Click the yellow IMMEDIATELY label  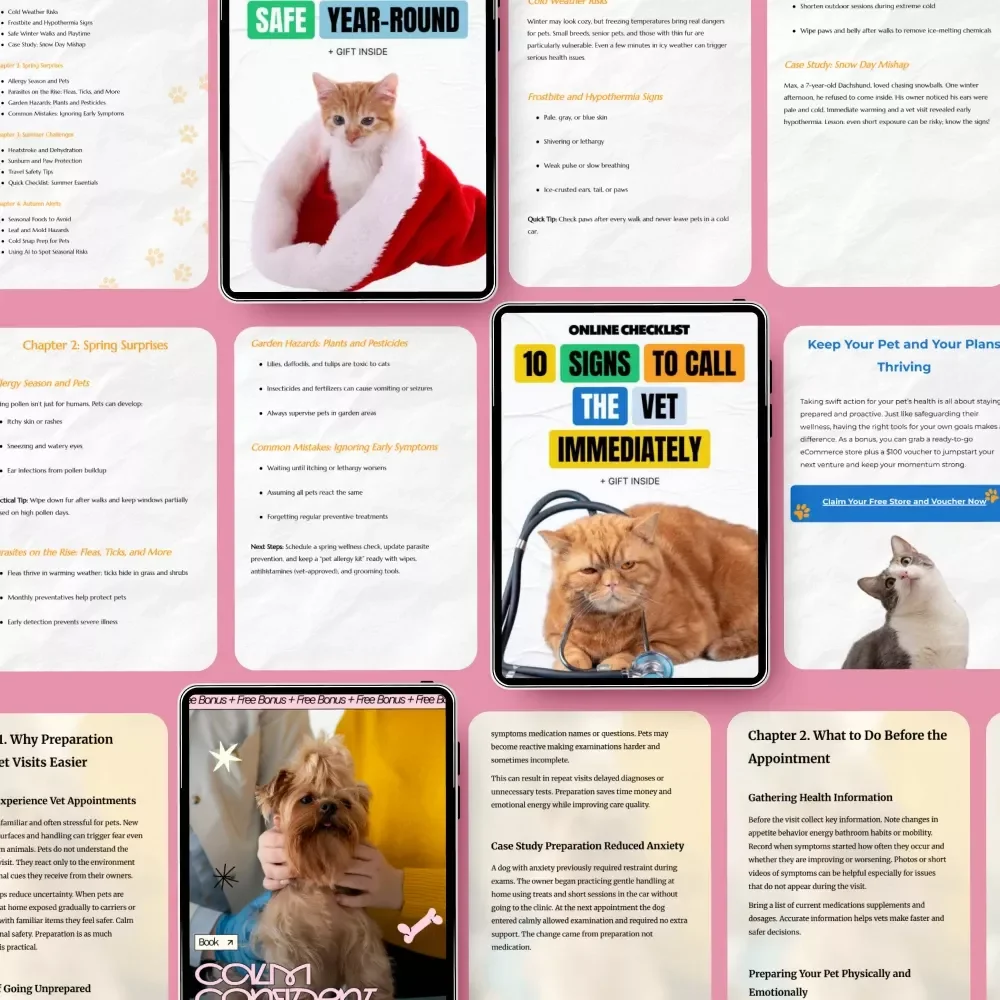click(629, 448)
